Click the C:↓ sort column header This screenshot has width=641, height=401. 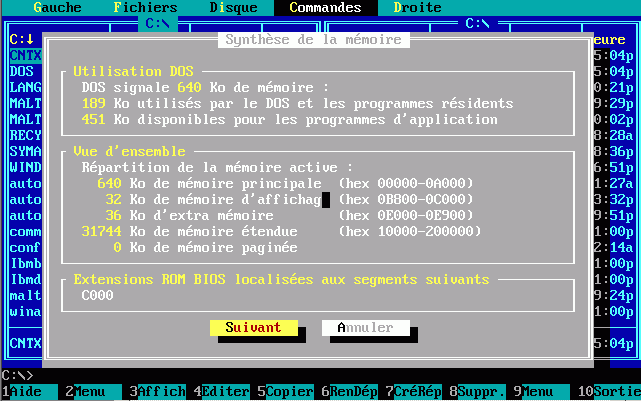(22, 39)
